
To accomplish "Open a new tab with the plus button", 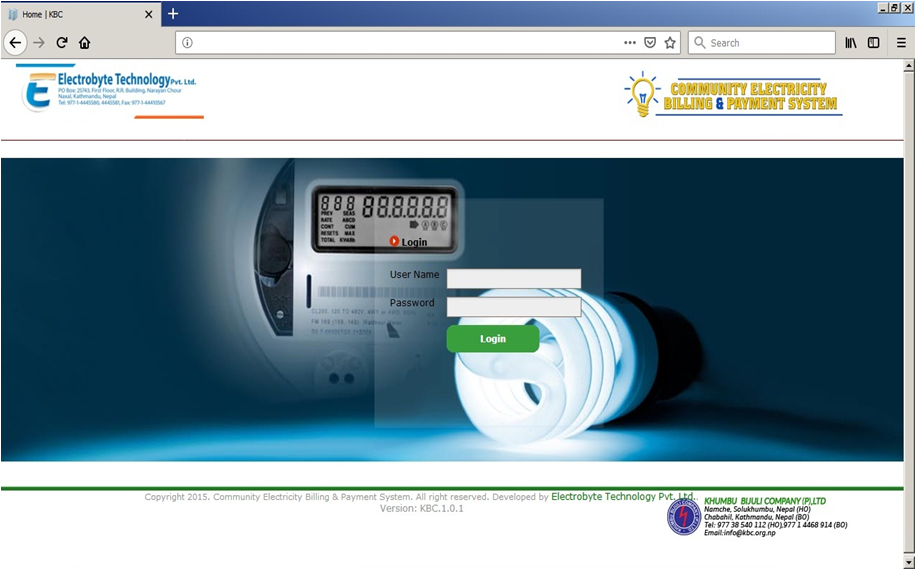I will pos(173,14).
